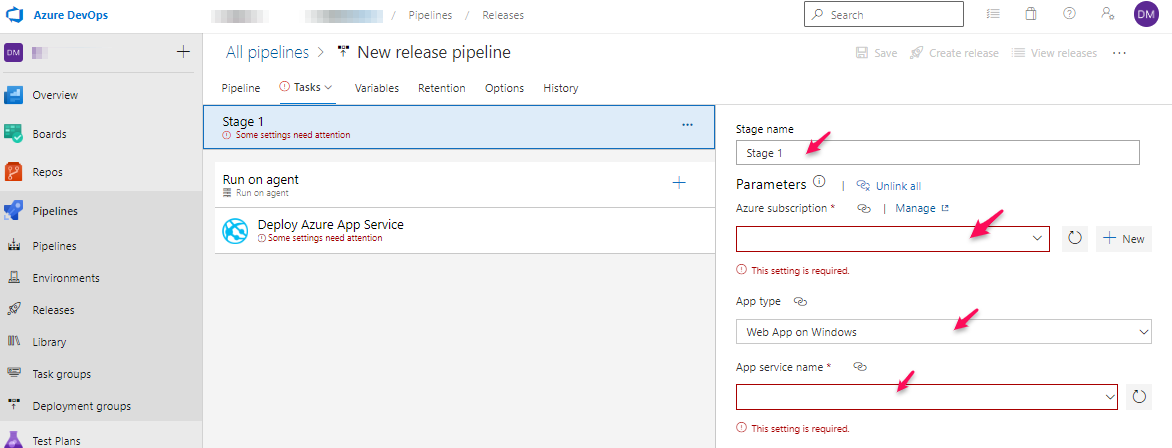Open the Azure DevOps home link
This screenshot has height=448, width=1172.
pos(71,15)
